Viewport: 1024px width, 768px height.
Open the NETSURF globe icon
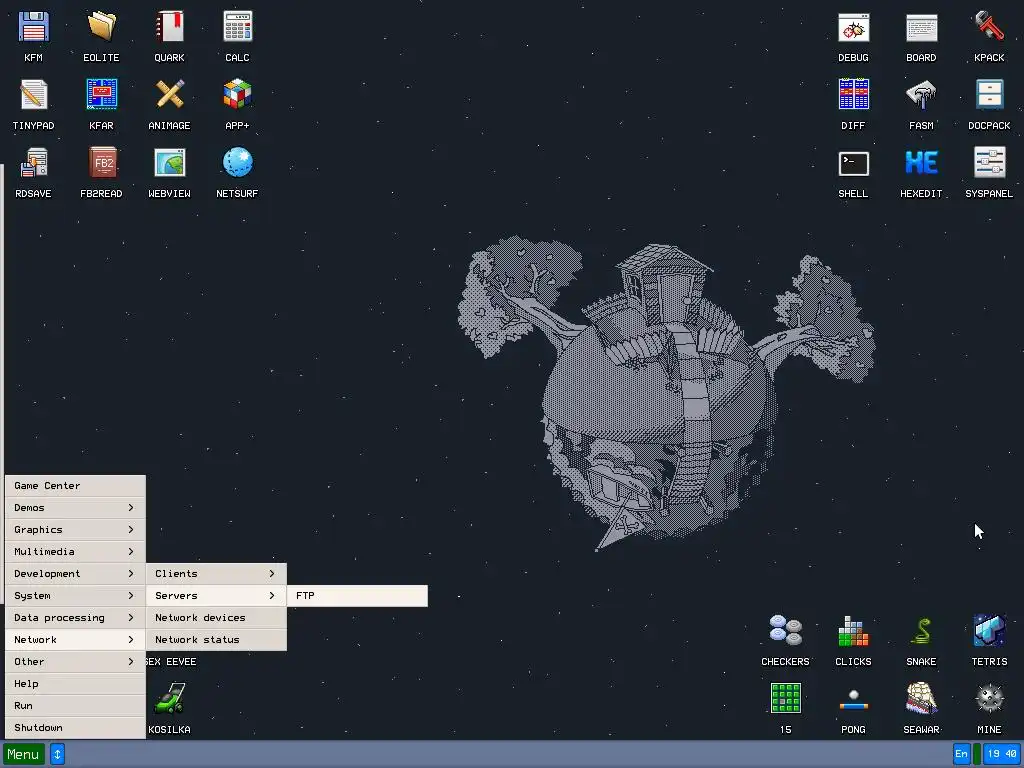click(237, 163)
